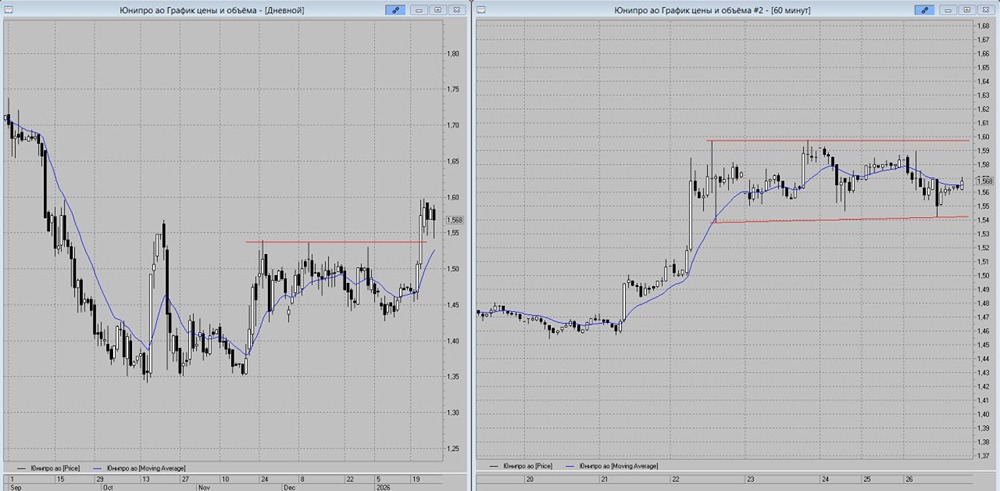1000x491 pixels.
Task: Click date 25 on 60-minute time axis
Action: point(867,478)
